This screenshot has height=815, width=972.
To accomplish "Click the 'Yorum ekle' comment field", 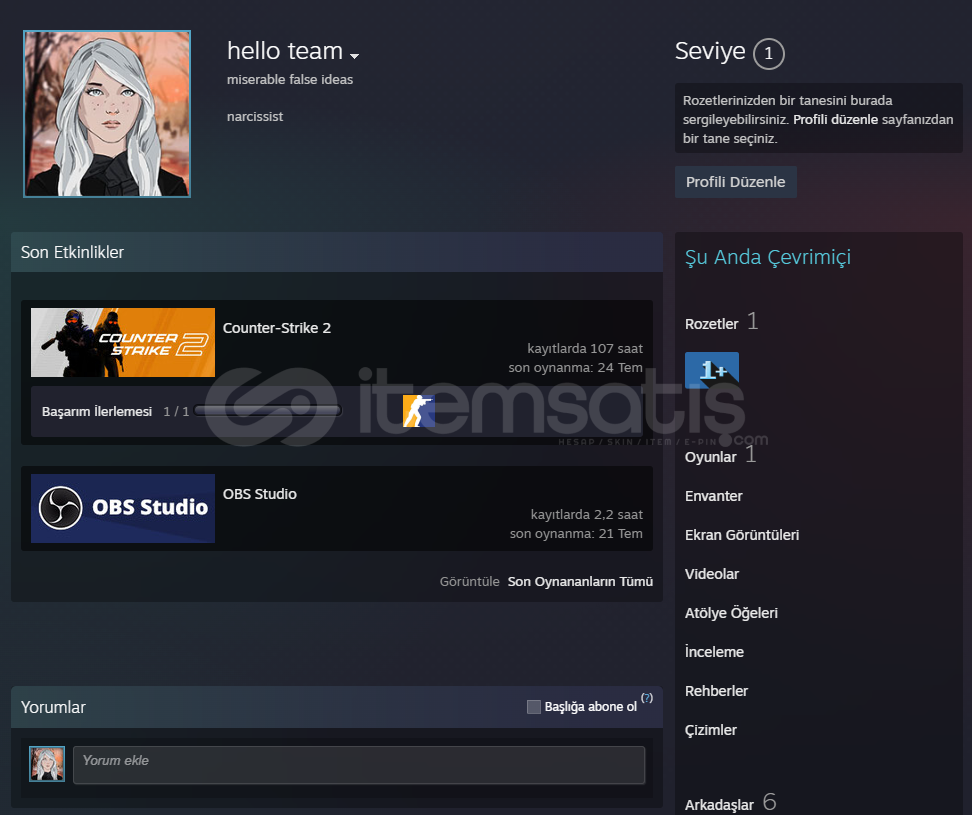I will click(x=359, y=765).
